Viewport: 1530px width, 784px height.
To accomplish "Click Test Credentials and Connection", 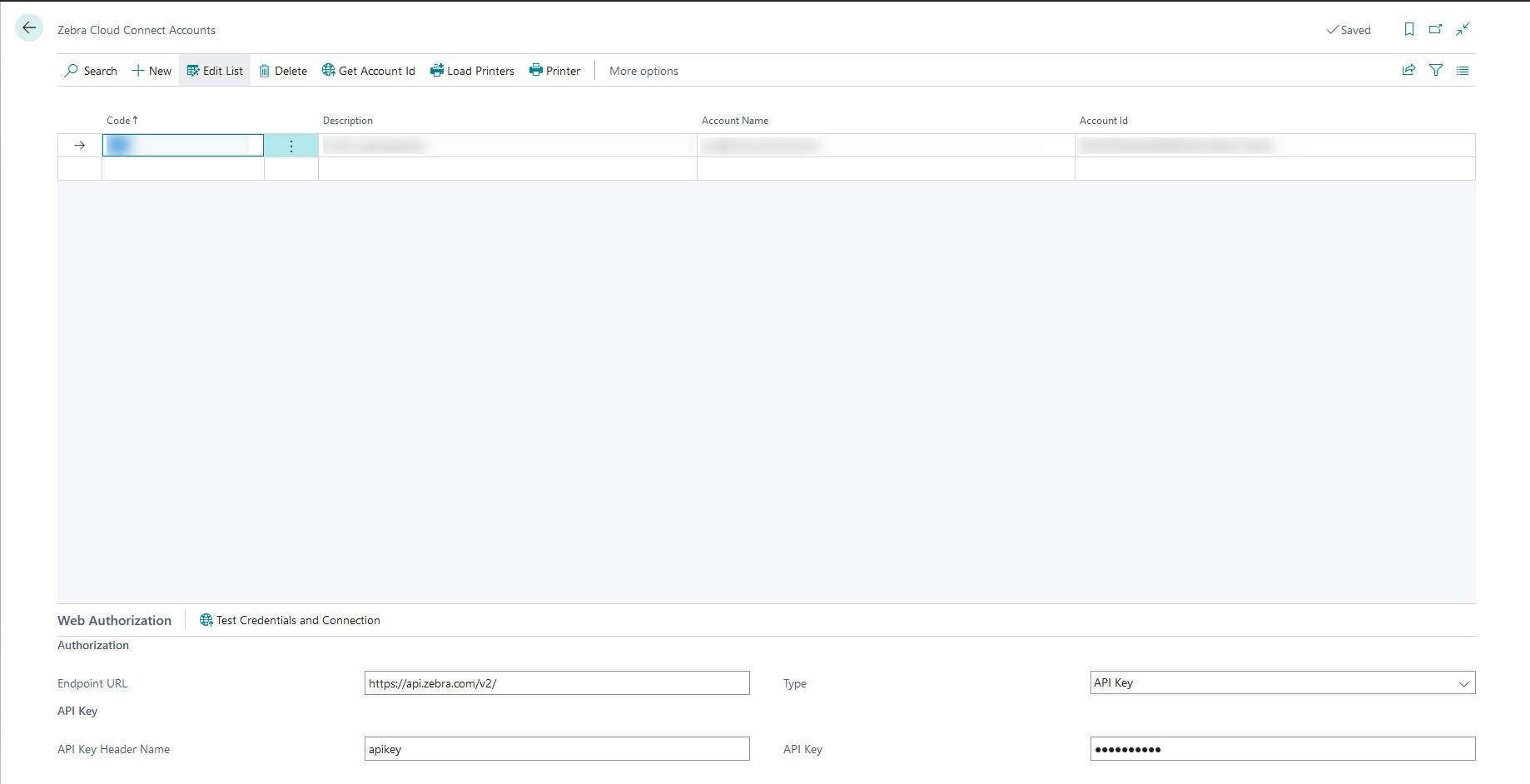I will point(290,620).
